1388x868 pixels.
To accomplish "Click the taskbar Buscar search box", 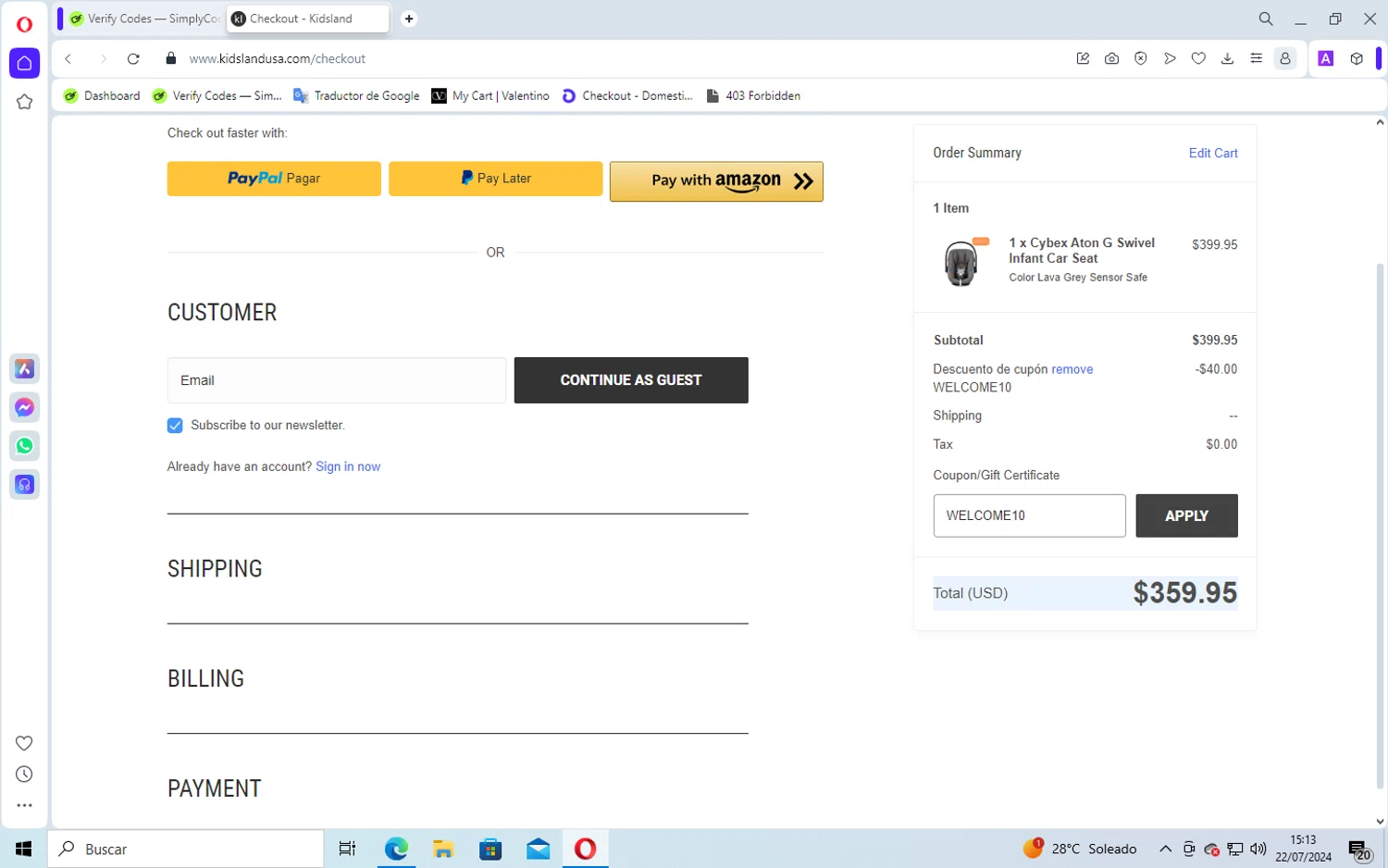I will [x=186, y=849].
